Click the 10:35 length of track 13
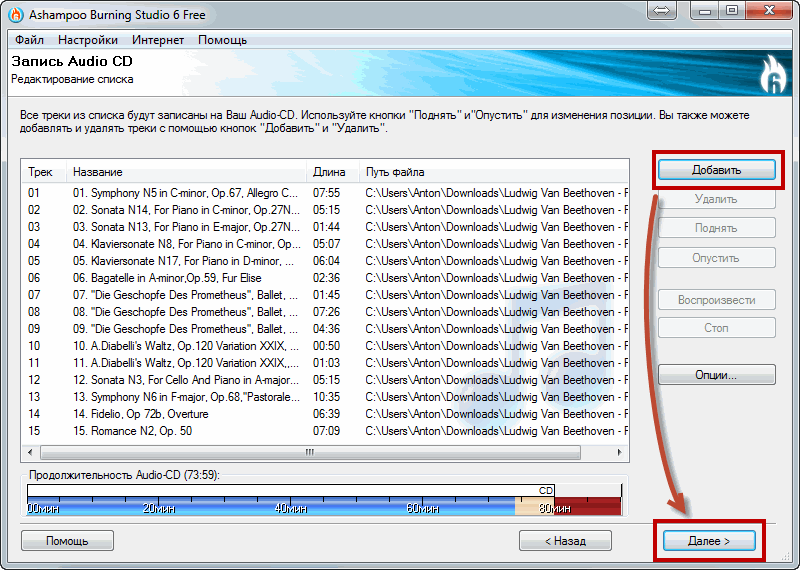800x570 pixels. [327, 397]
